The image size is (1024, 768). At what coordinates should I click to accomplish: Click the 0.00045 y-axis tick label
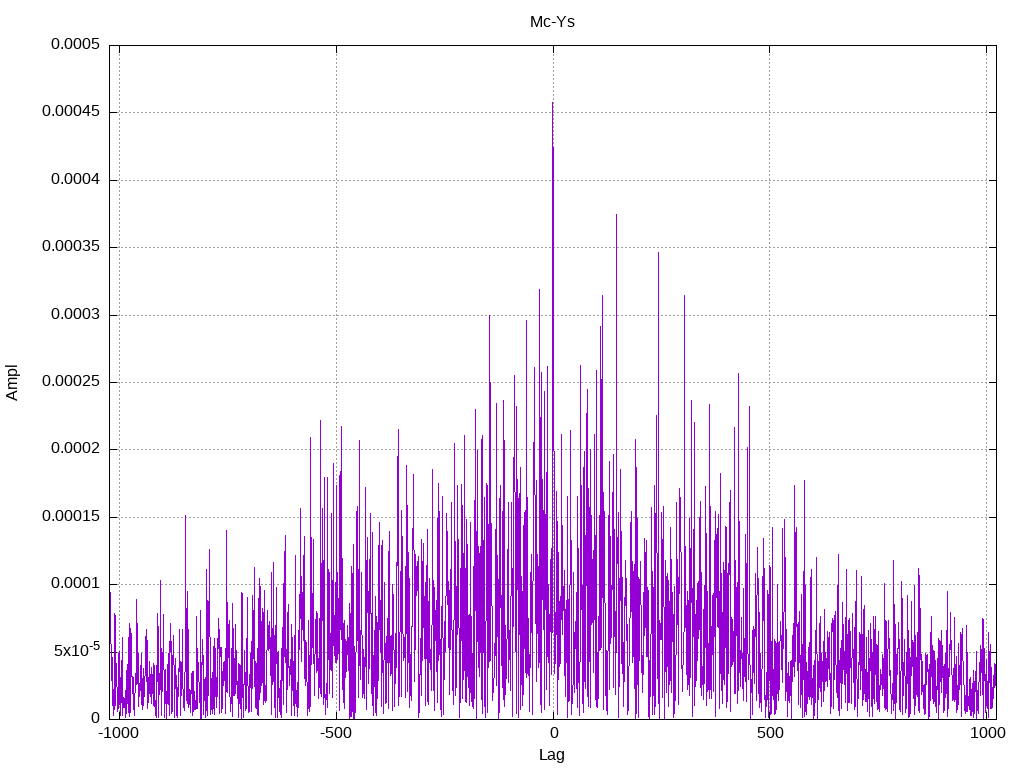[71, 112]
